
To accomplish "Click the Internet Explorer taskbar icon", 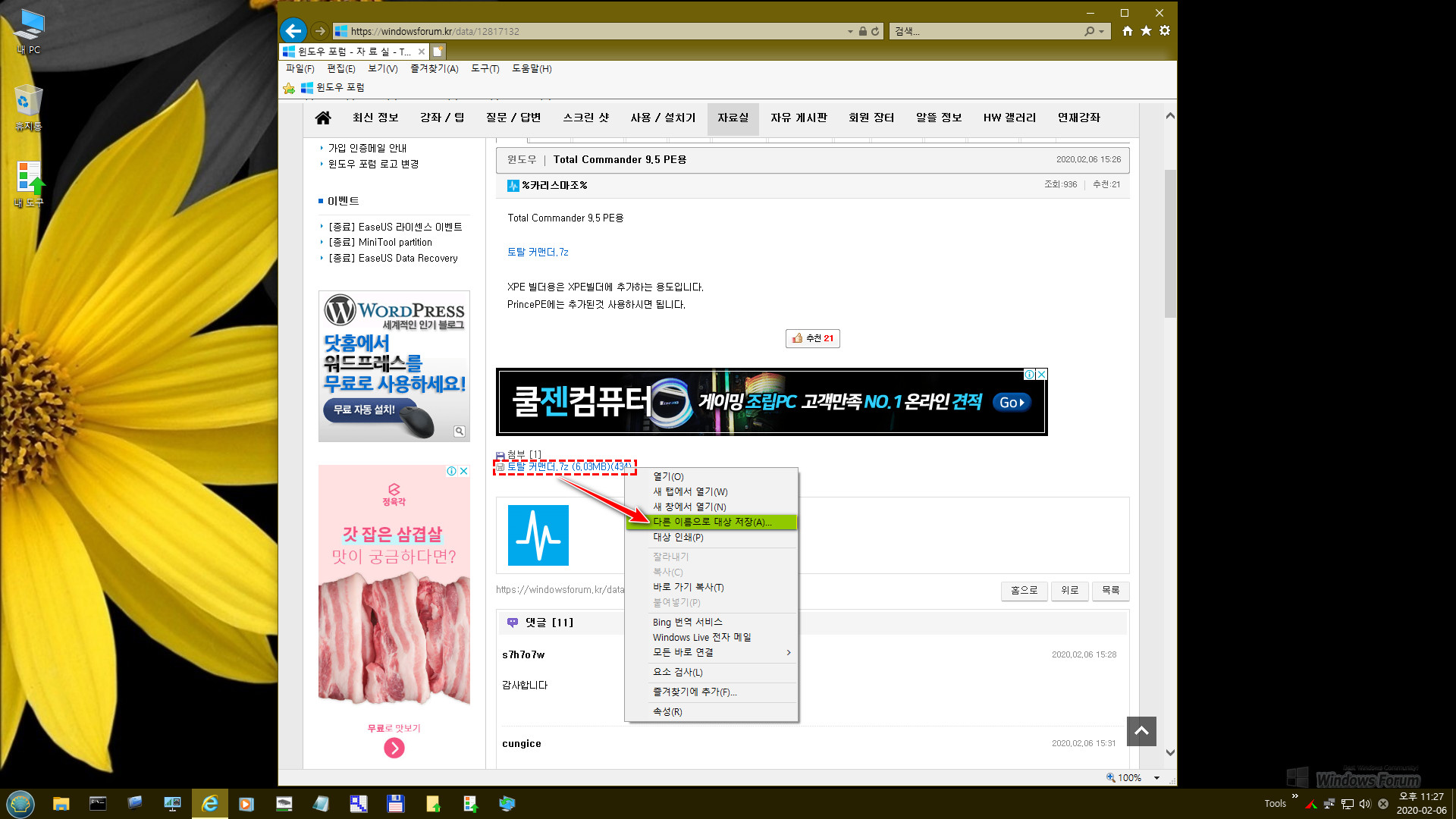I will click(x=209, y=804).
